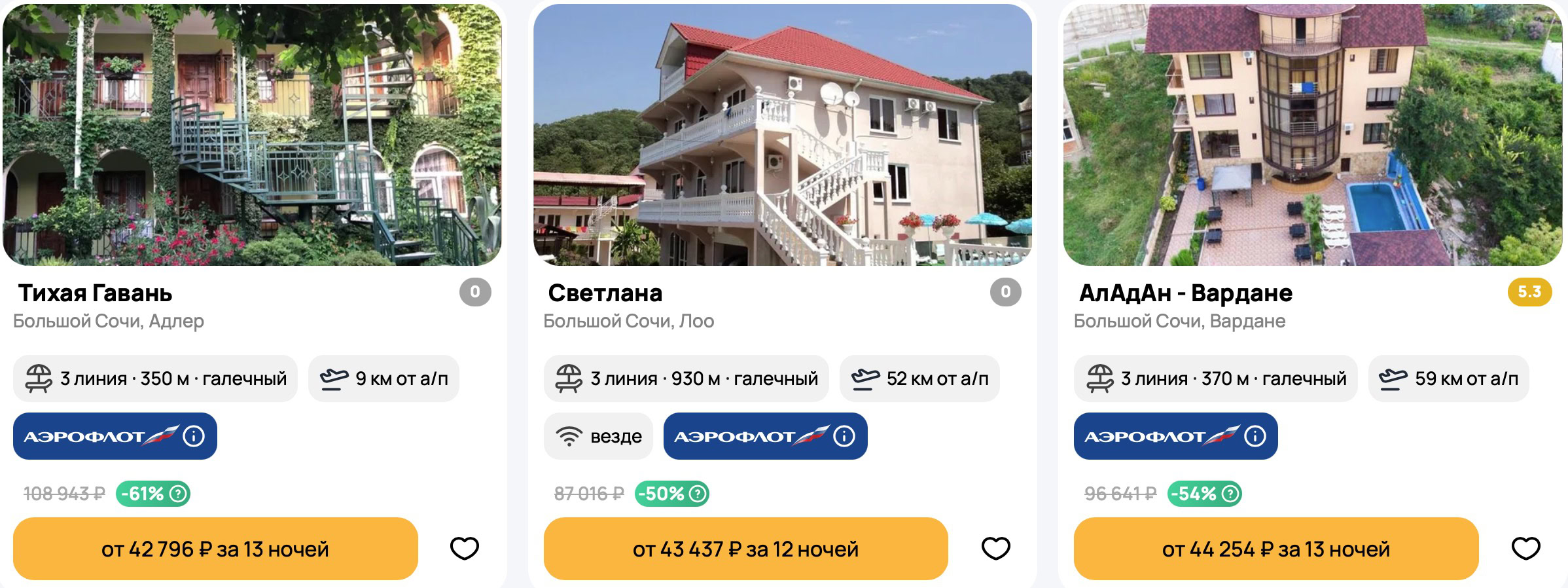Click beach umbrella icon on Тихая Гавань
This screenshot has width=1568, height=588.
pos(39,378)
